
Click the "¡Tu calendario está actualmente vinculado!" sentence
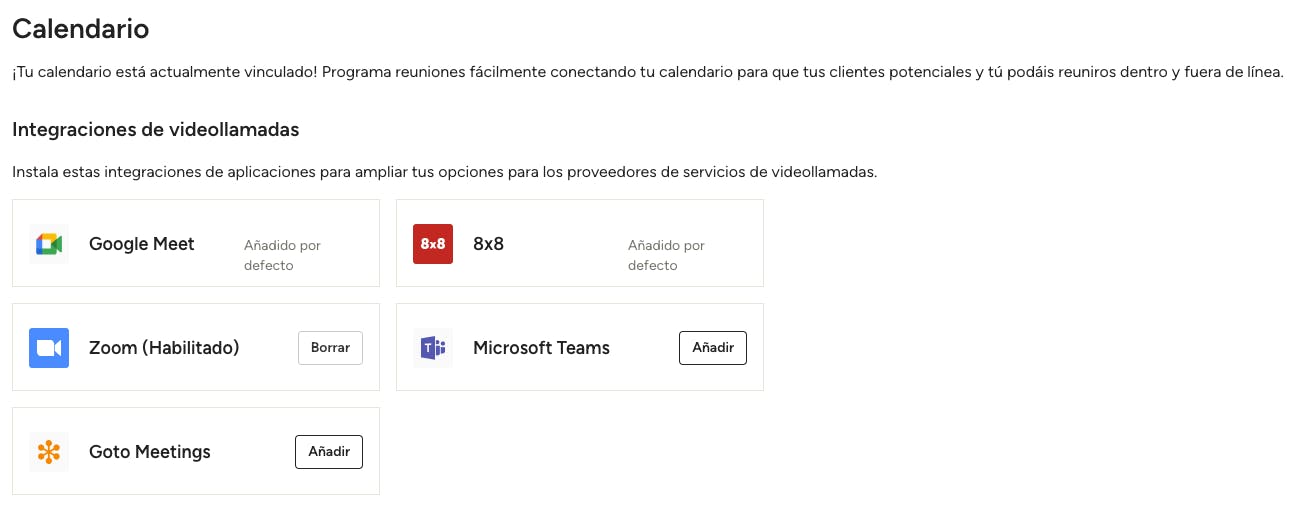(166, 76)
